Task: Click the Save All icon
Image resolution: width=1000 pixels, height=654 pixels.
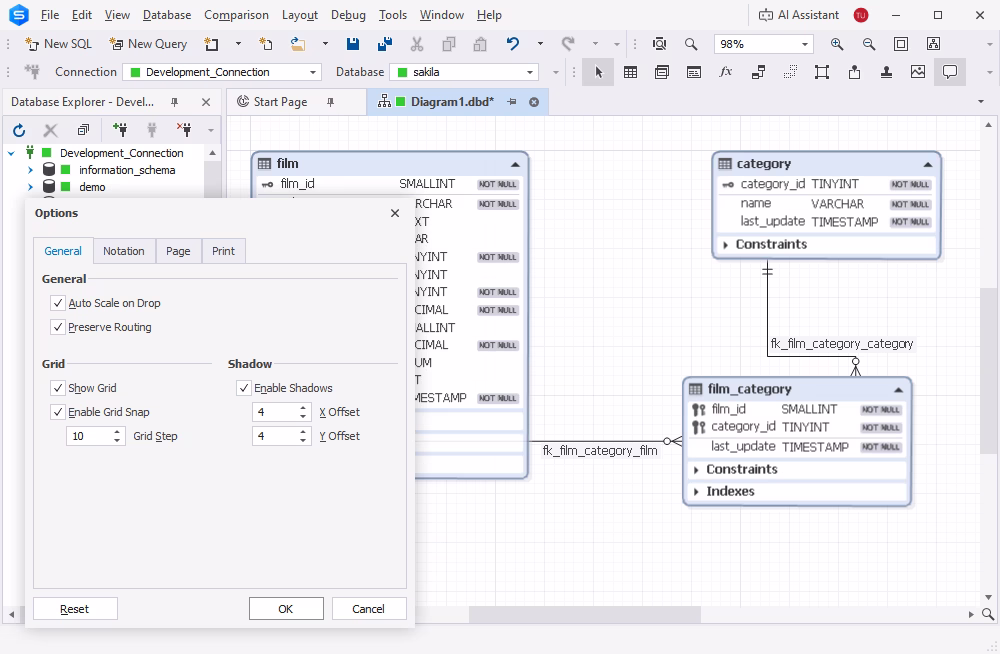Action: (x=385, y=44)
